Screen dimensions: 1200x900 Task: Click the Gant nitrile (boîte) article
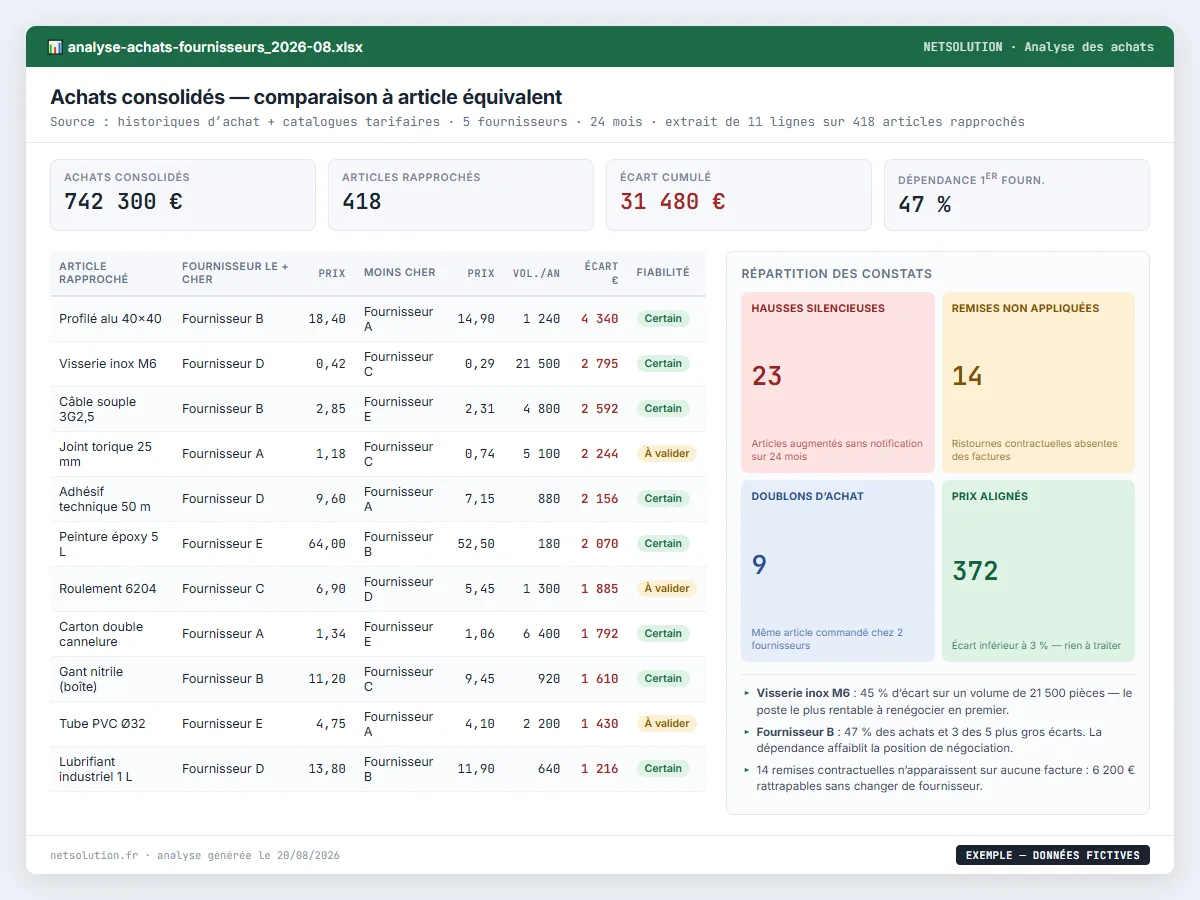coord(91,679)
